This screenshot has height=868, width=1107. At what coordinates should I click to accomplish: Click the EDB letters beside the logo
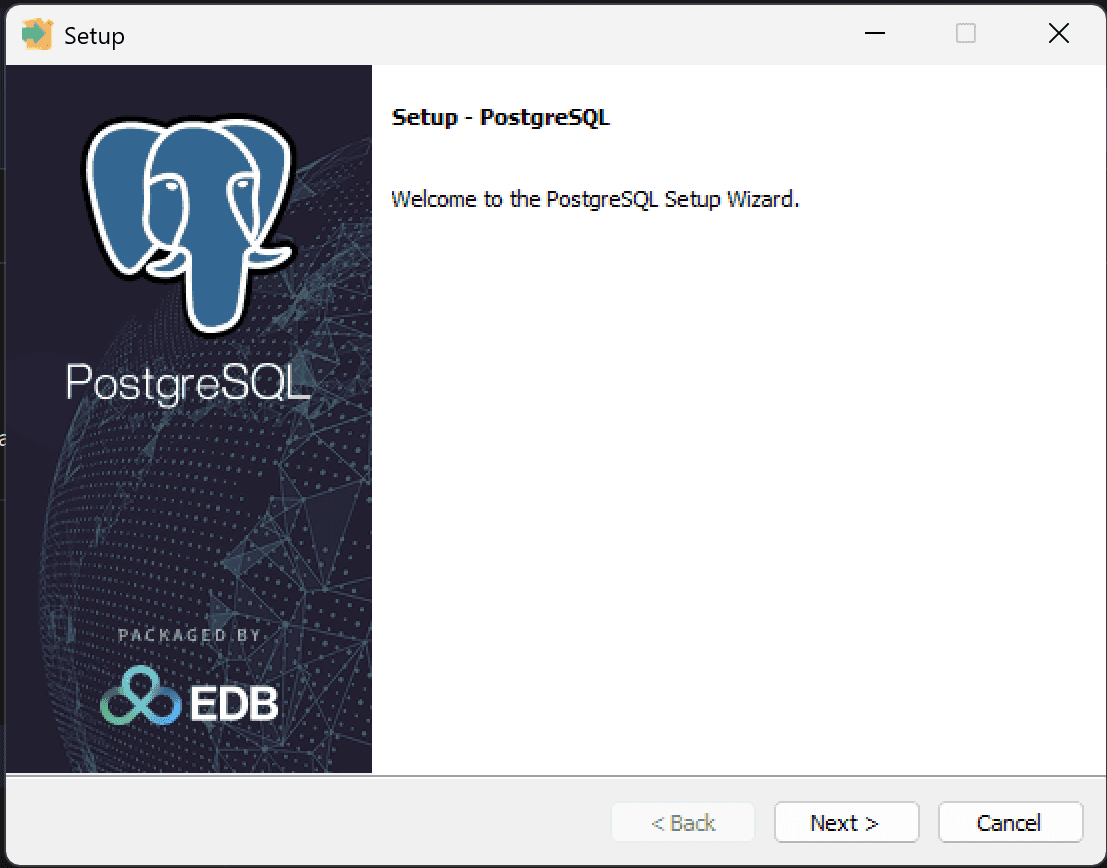point(233,704)
